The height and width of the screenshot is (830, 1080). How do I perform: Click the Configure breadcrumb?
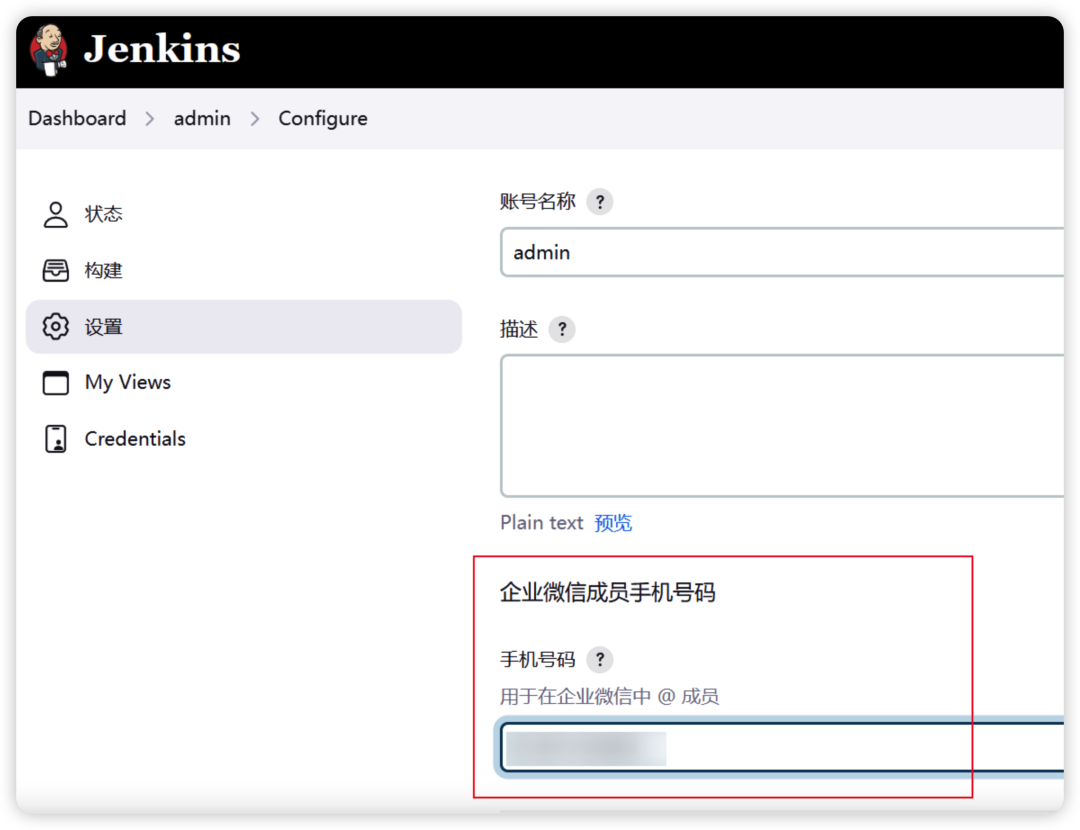coord(322,118)
